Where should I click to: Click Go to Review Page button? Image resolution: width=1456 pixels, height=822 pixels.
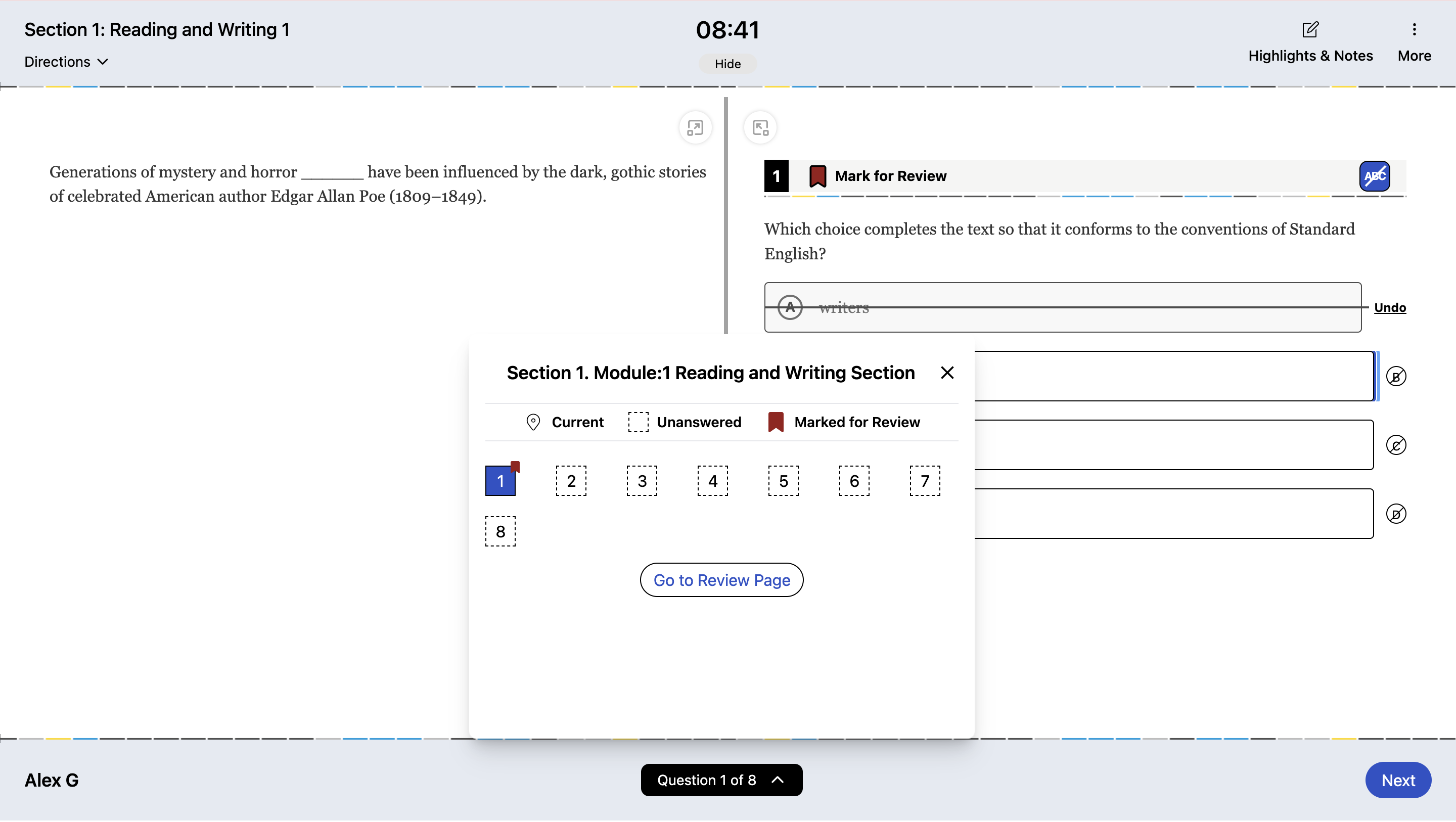click(x=721, y=580)
